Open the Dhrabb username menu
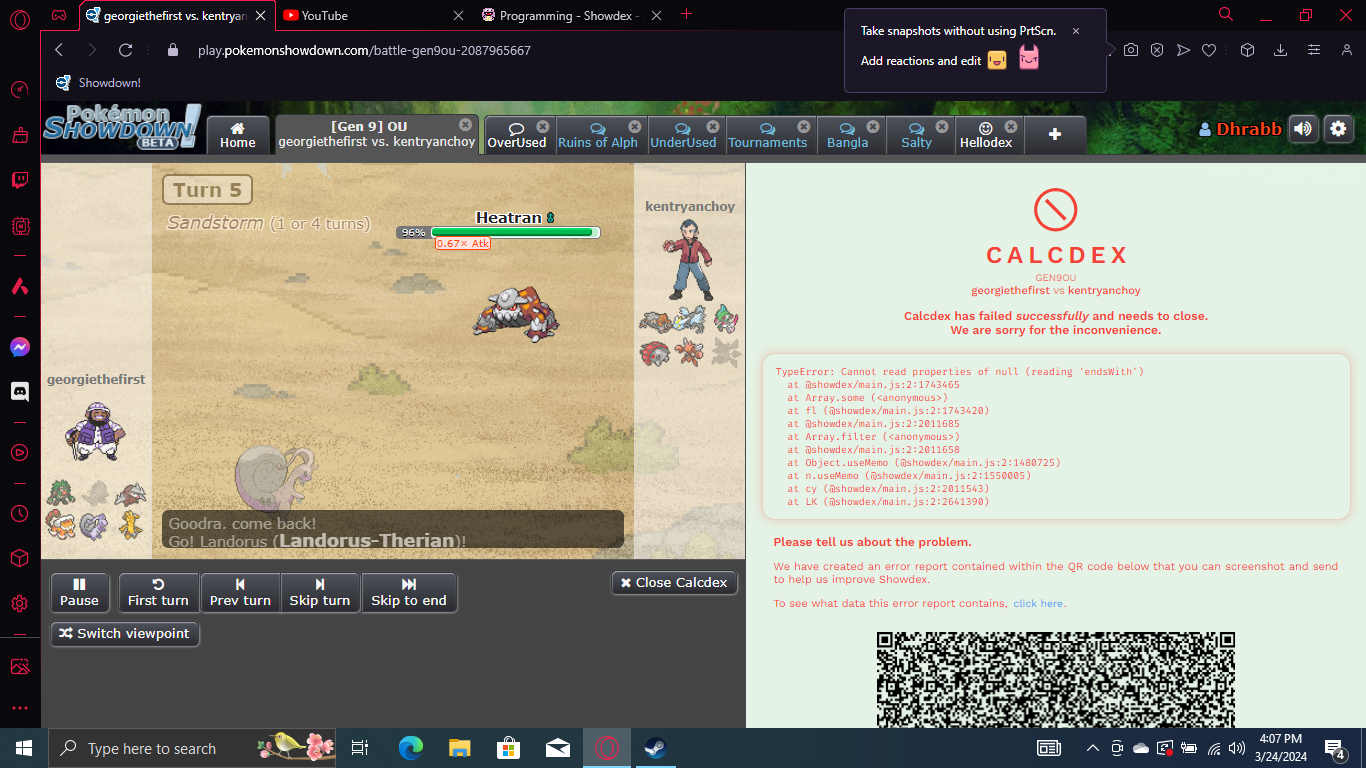 click(1240, 129)
